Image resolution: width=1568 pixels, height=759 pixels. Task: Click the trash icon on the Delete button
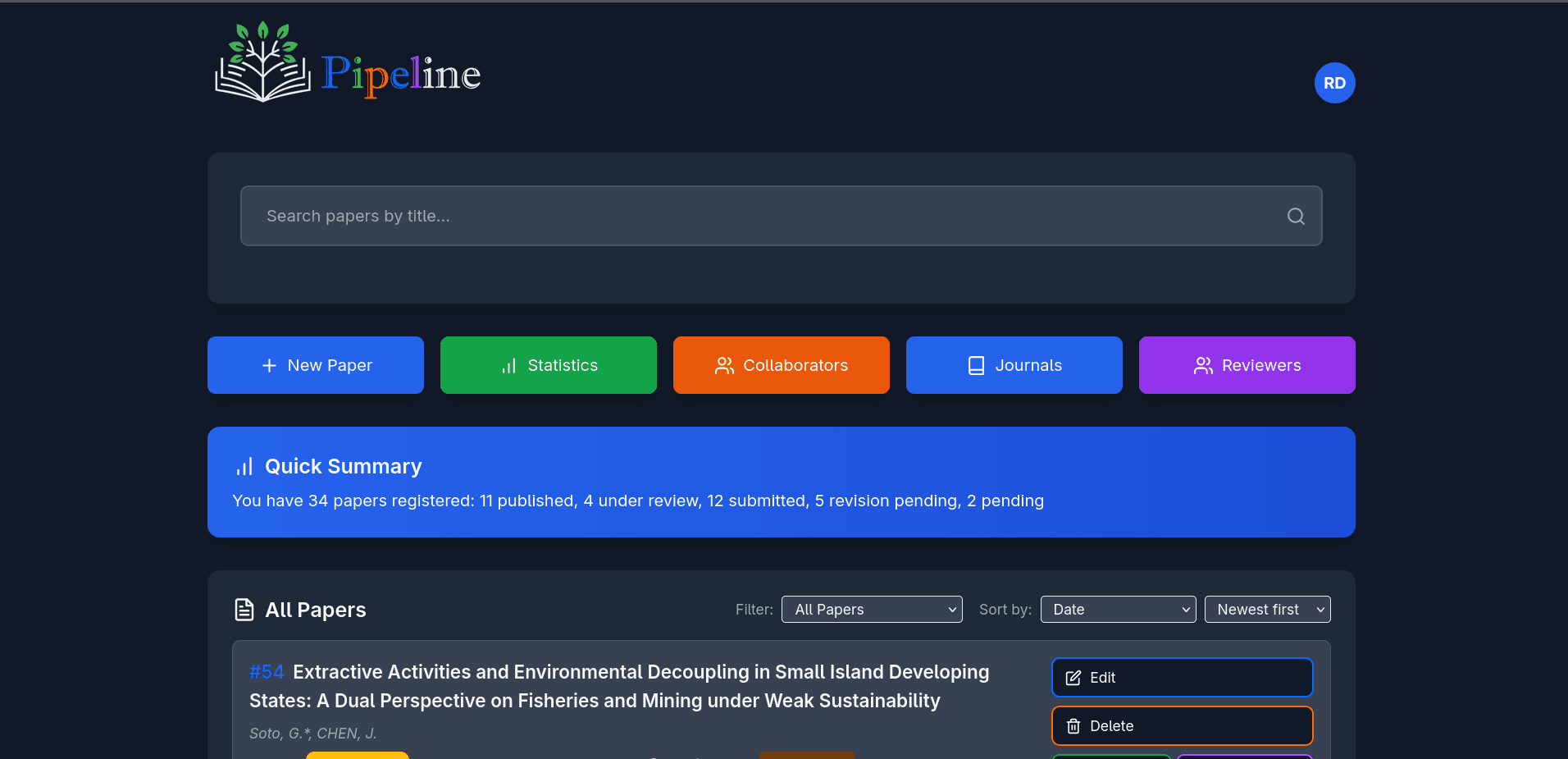[x=1073, y=726]
